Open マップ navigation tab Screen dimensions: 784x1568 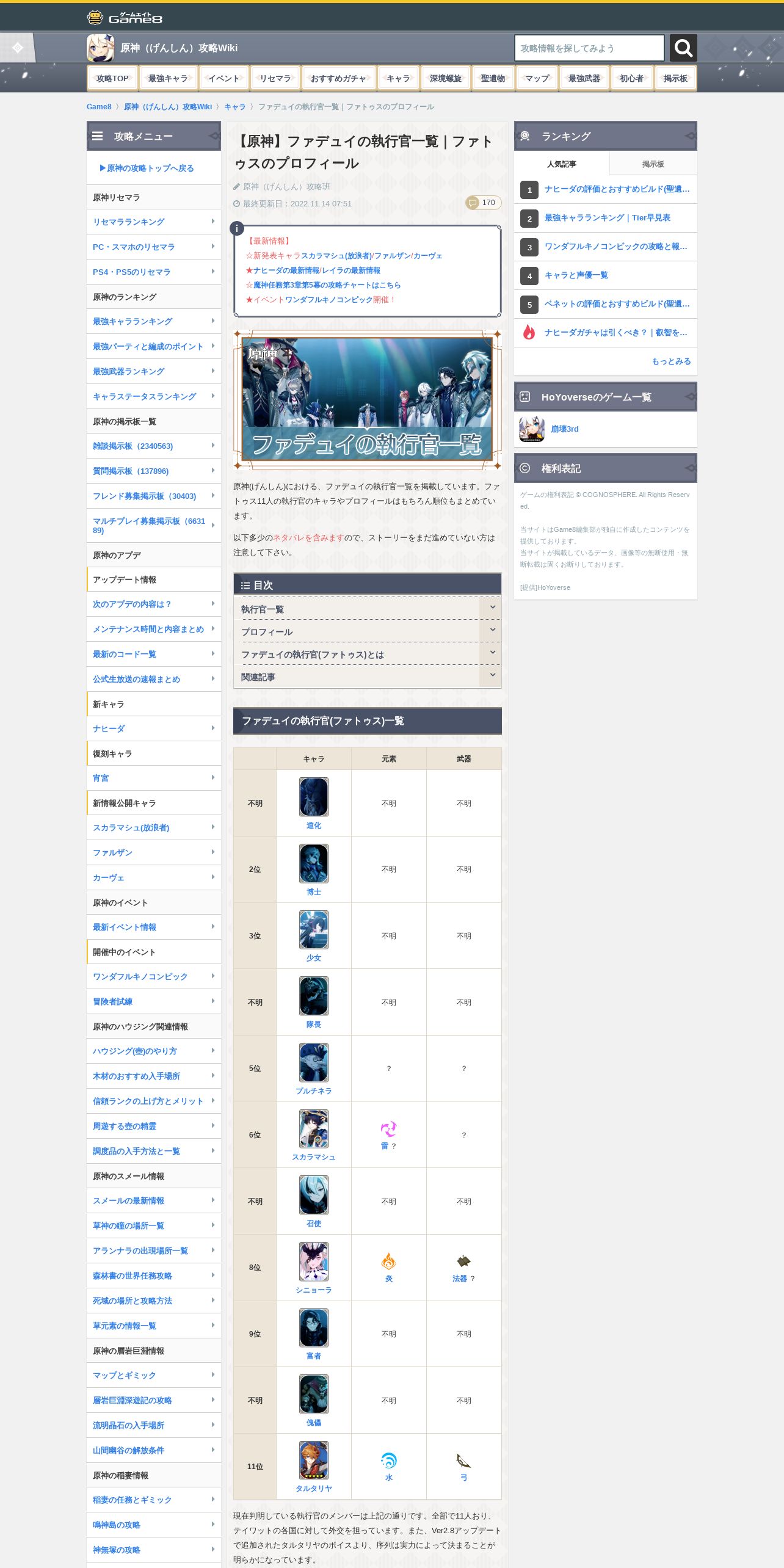tap(537, 78)
